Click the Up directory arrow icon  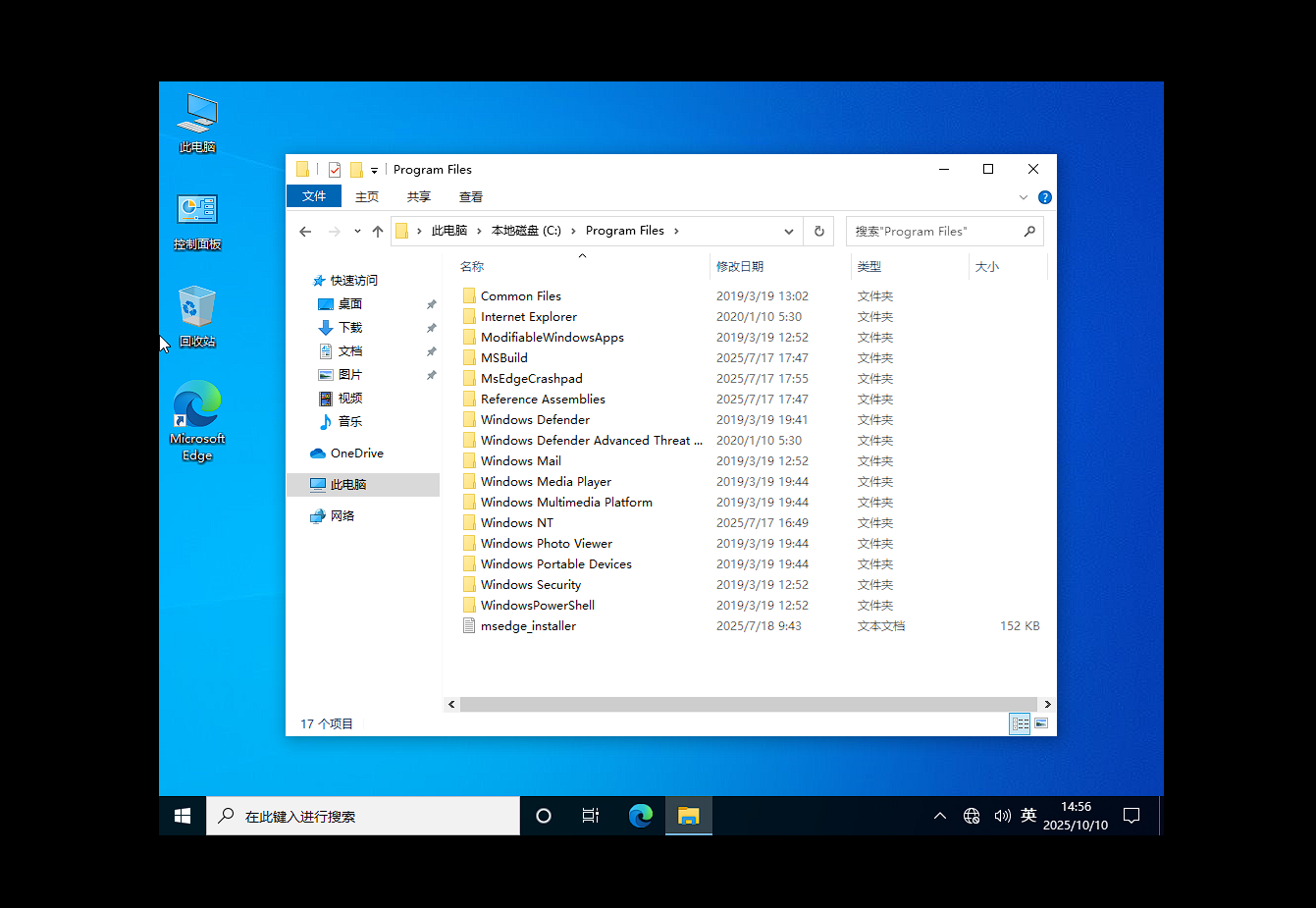[378, 232]
